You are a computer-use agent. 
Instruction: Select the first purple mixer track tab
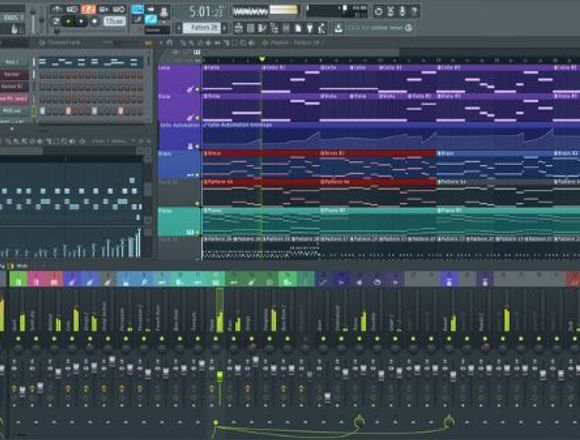coord(72,279)
